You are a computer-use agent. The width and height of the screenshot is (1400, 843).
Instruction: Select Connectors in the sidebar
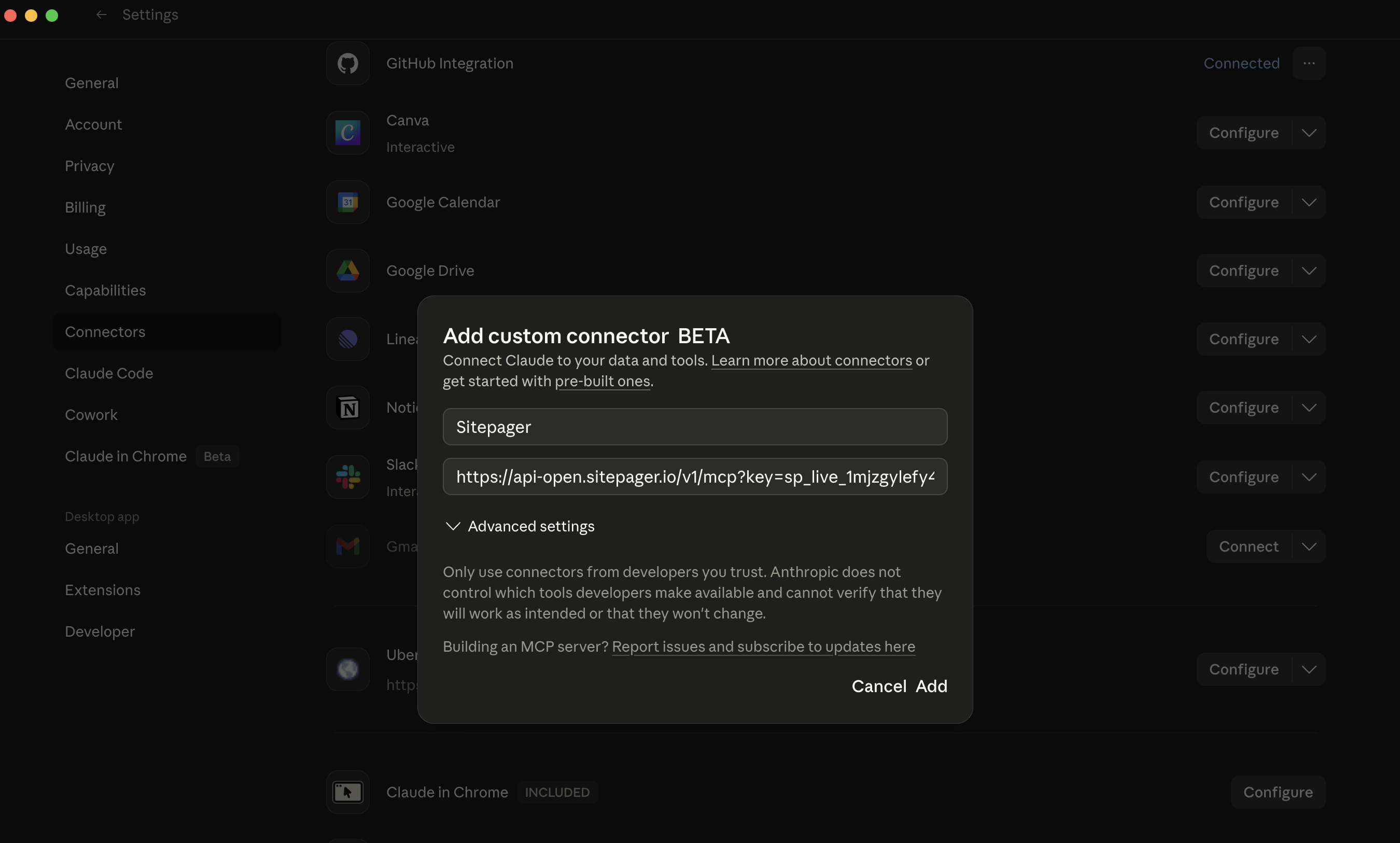point(165,332)
